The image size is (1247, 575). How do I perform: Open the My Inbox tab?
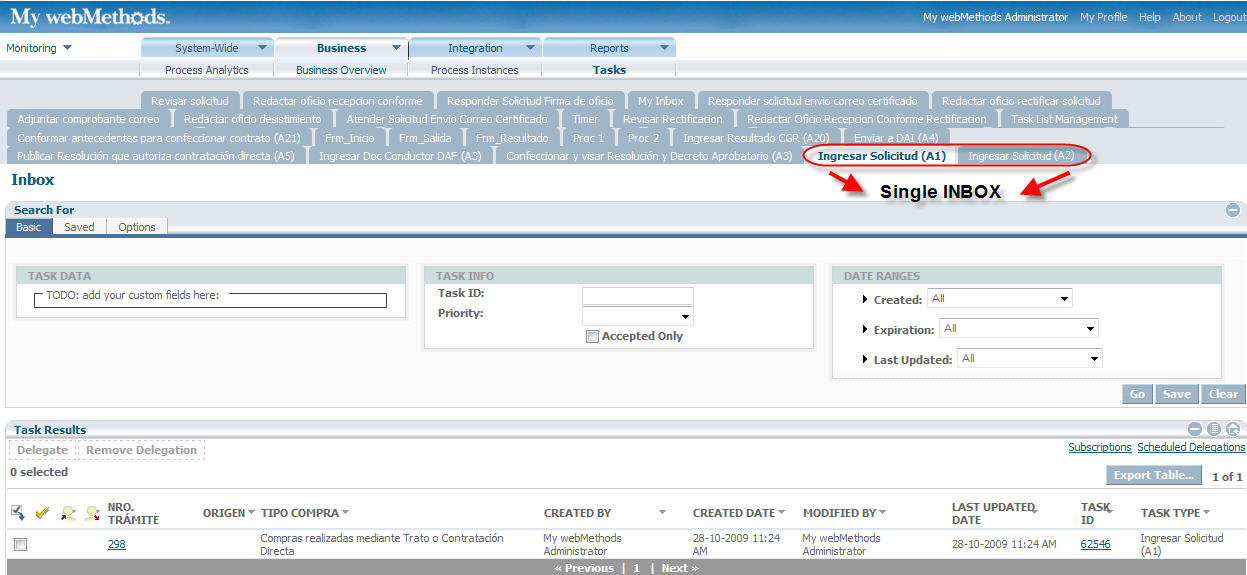(x=661, y=101)
